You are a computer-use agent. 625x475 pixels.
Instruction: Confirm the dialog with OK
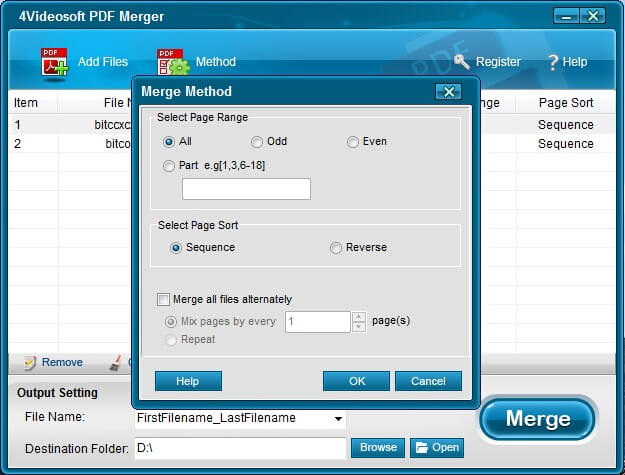click(x=356, y=381)
